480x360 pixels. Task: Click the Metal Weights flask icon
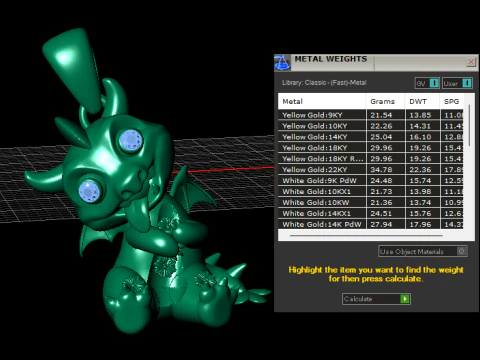pyautogui.click(x=282, y=63)
